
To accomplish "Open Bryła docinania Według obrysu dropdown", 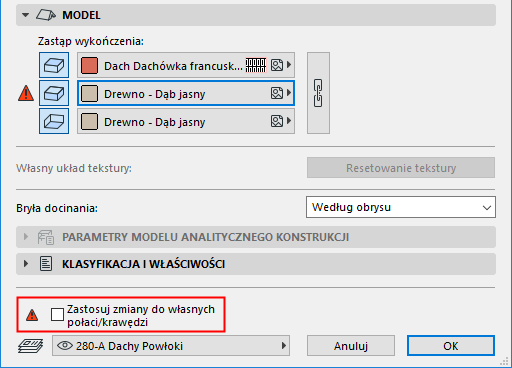I will [401, 207].
